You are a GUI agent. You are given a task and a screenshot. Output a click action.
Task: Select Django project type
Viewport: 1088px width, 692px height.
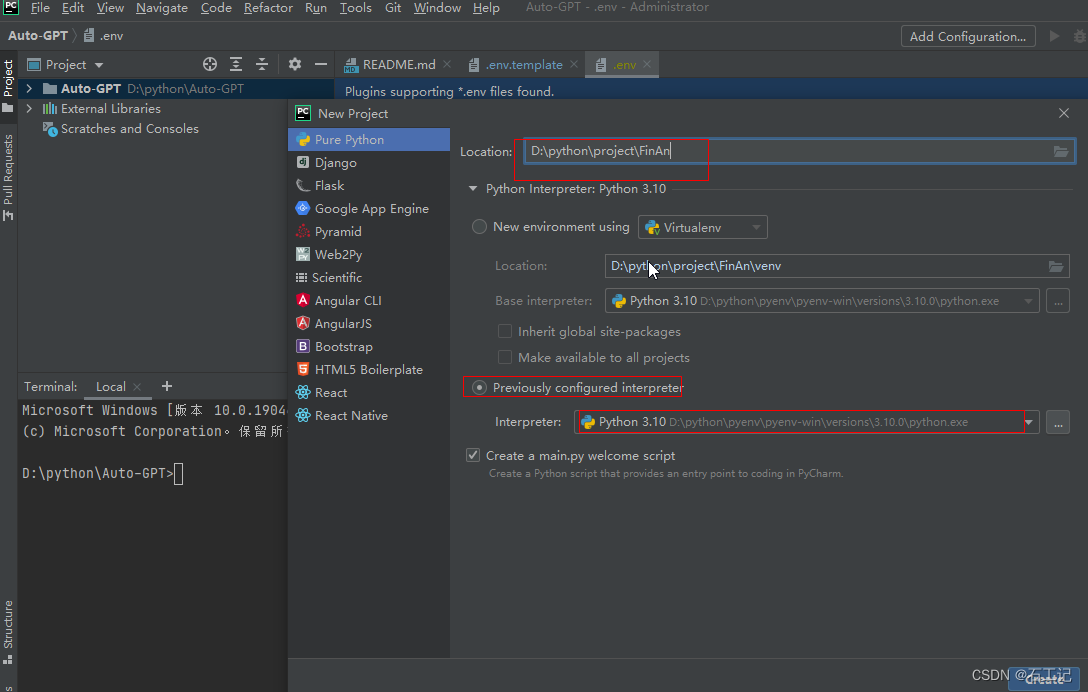369,162
